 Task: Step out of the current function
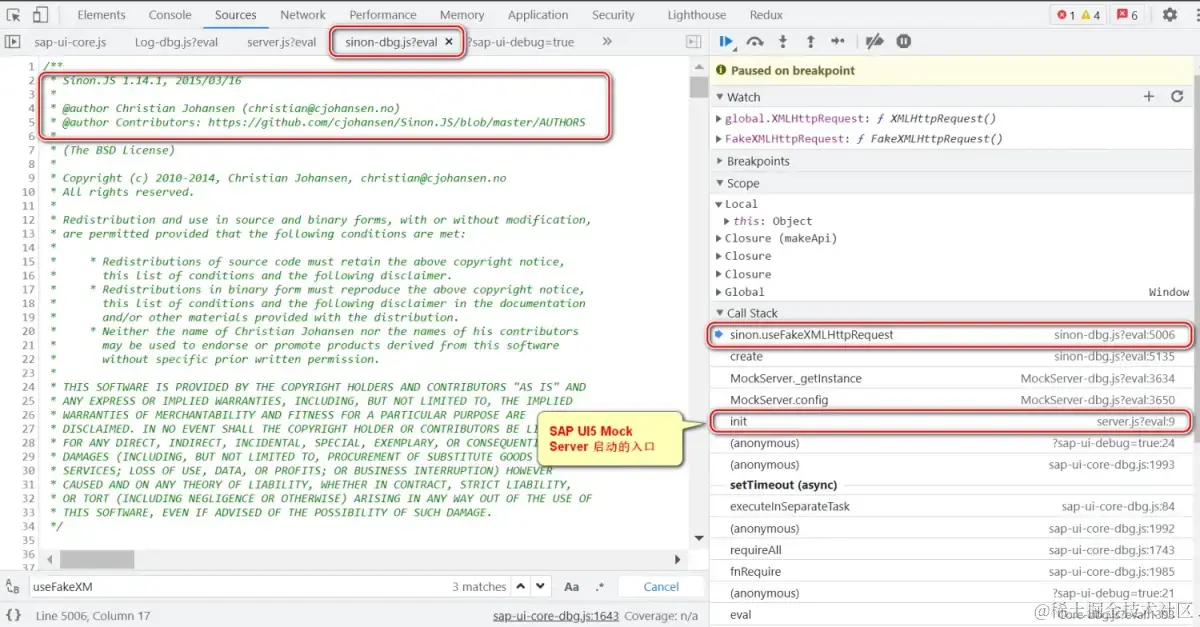pos(811,42)
